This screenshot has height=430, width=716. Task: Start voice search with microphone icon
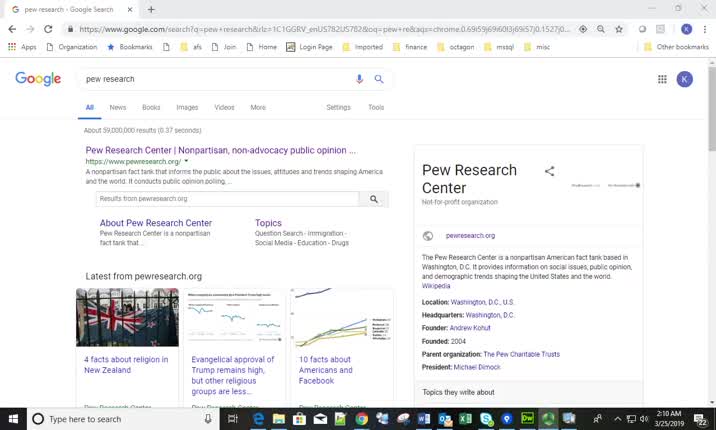click(359, 79)
